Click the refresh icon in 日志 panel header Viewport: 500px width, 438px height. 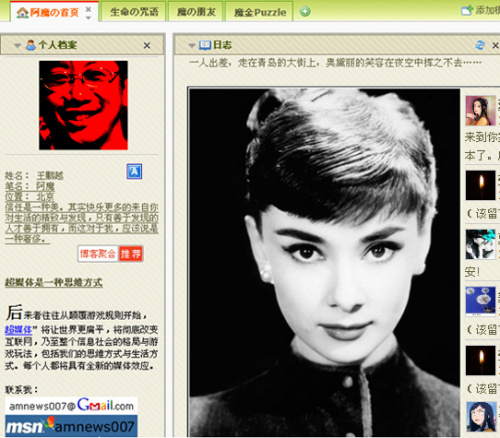pos(480,45)
